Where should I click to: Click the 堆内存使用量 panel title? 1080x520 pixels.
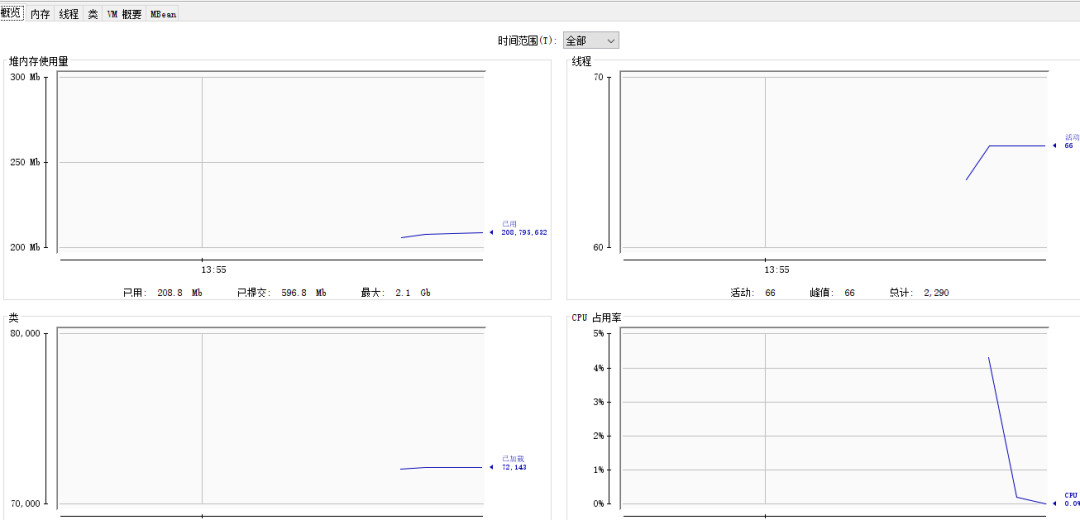pyautogui.click(x=39, y=61)
